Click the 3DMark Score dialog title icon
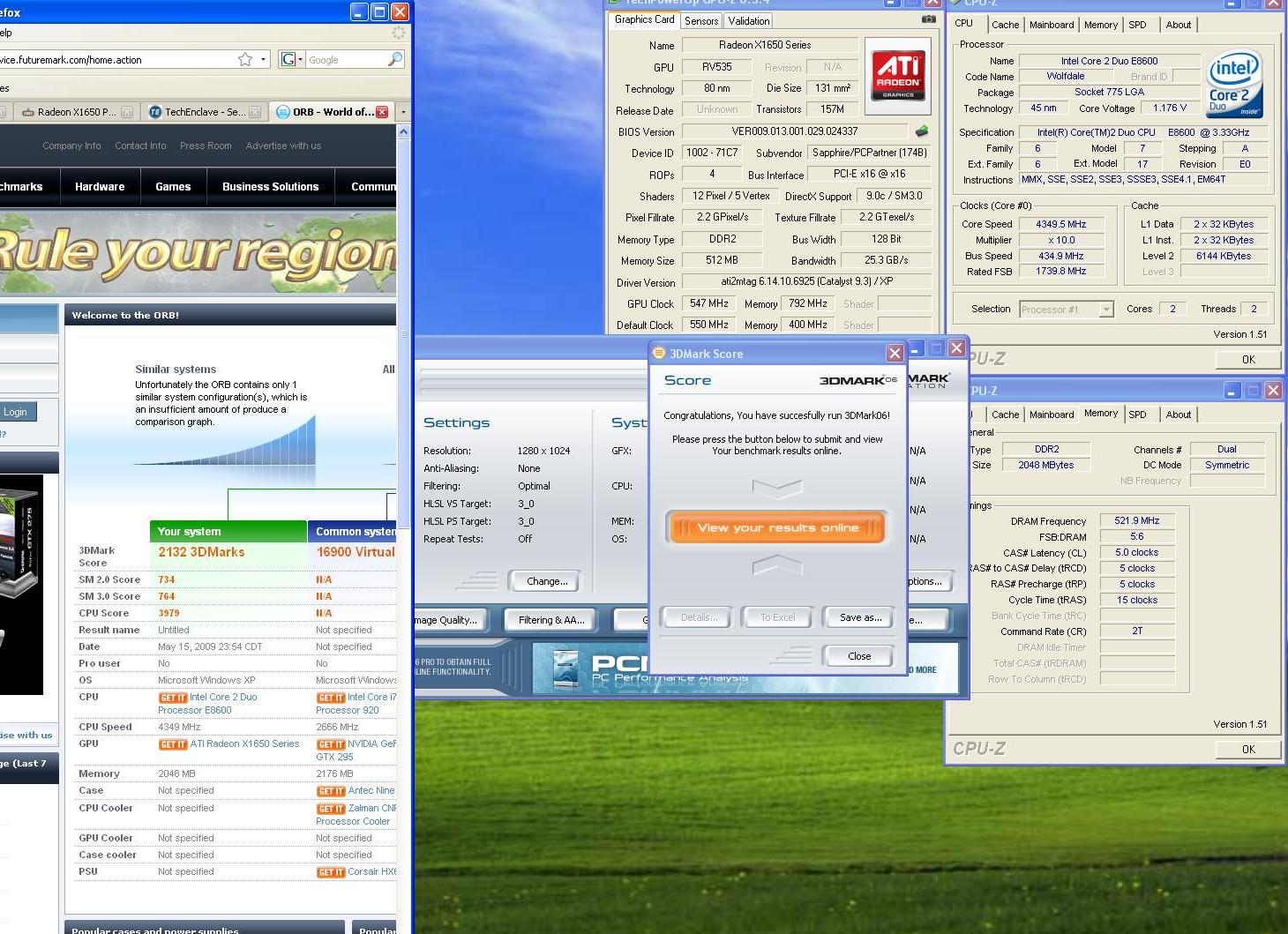The height and width of the screenshot is (934, 1288). pos(658,353)
